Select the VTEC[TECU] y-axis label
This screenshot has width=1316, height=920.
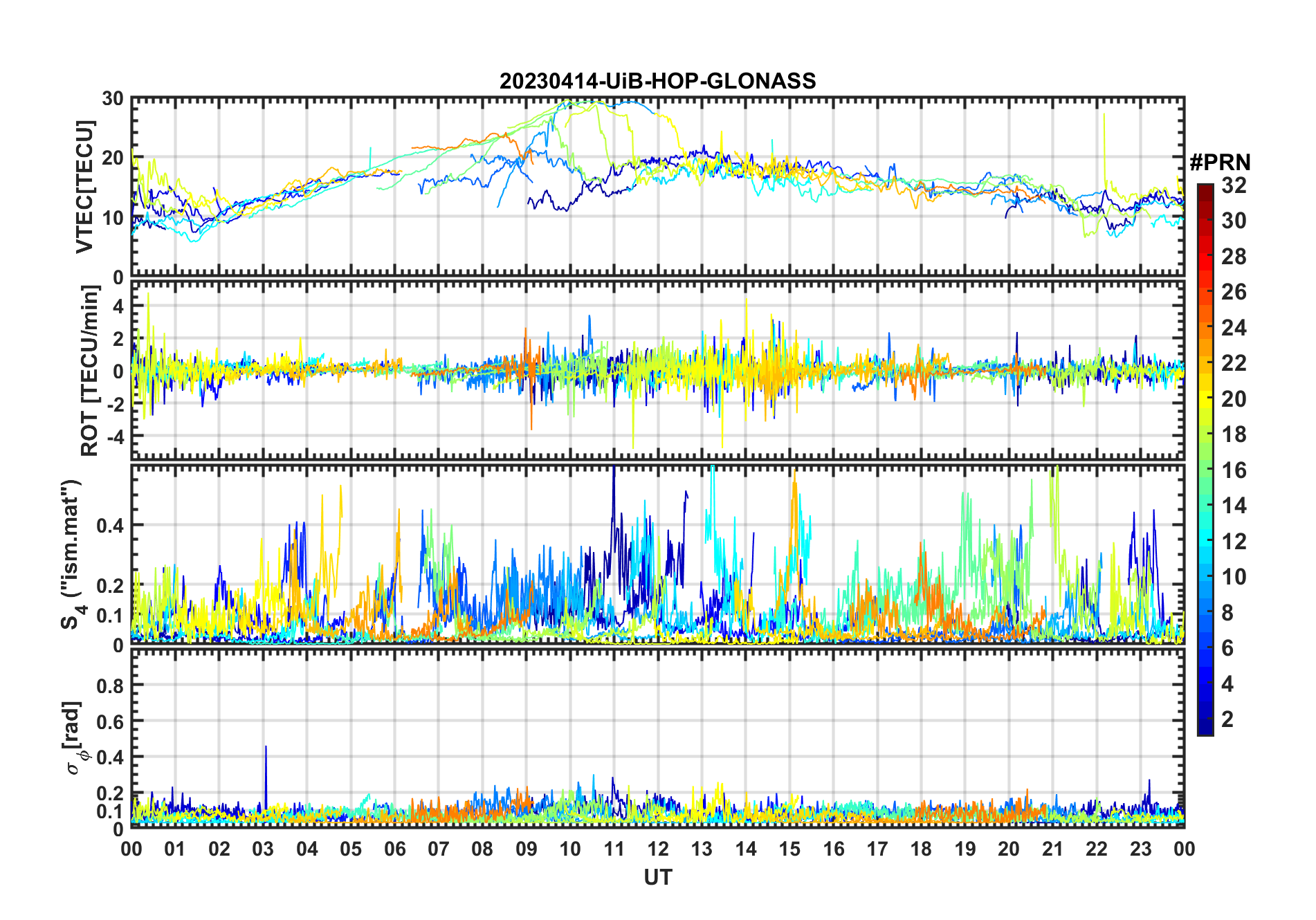(x=84, y=187)
